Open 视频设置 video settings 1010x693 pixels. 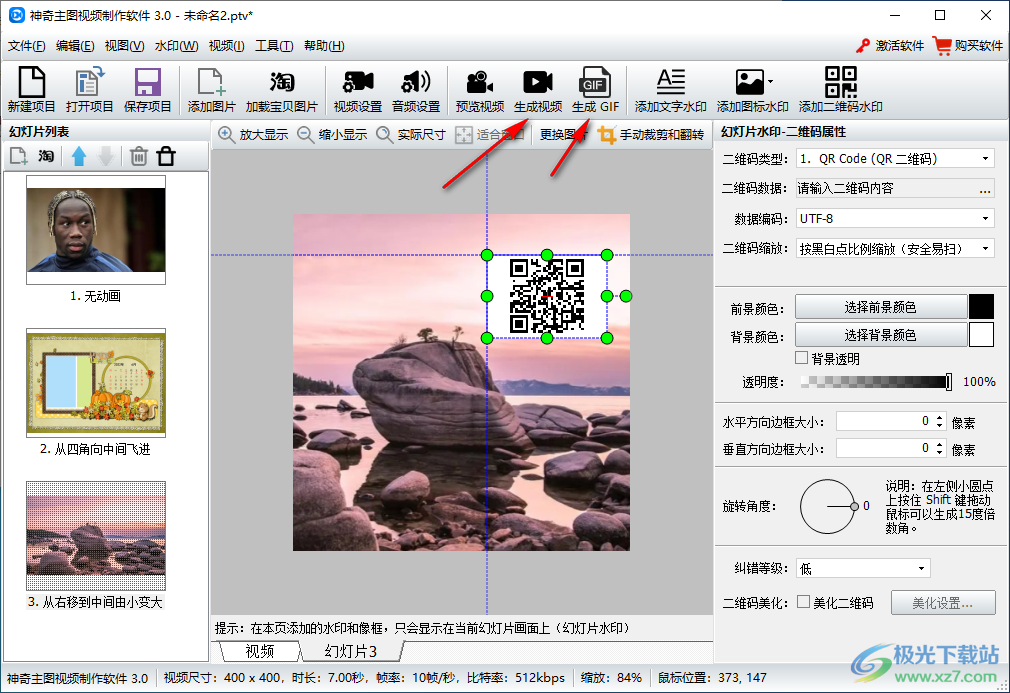(x=357, y=90)
